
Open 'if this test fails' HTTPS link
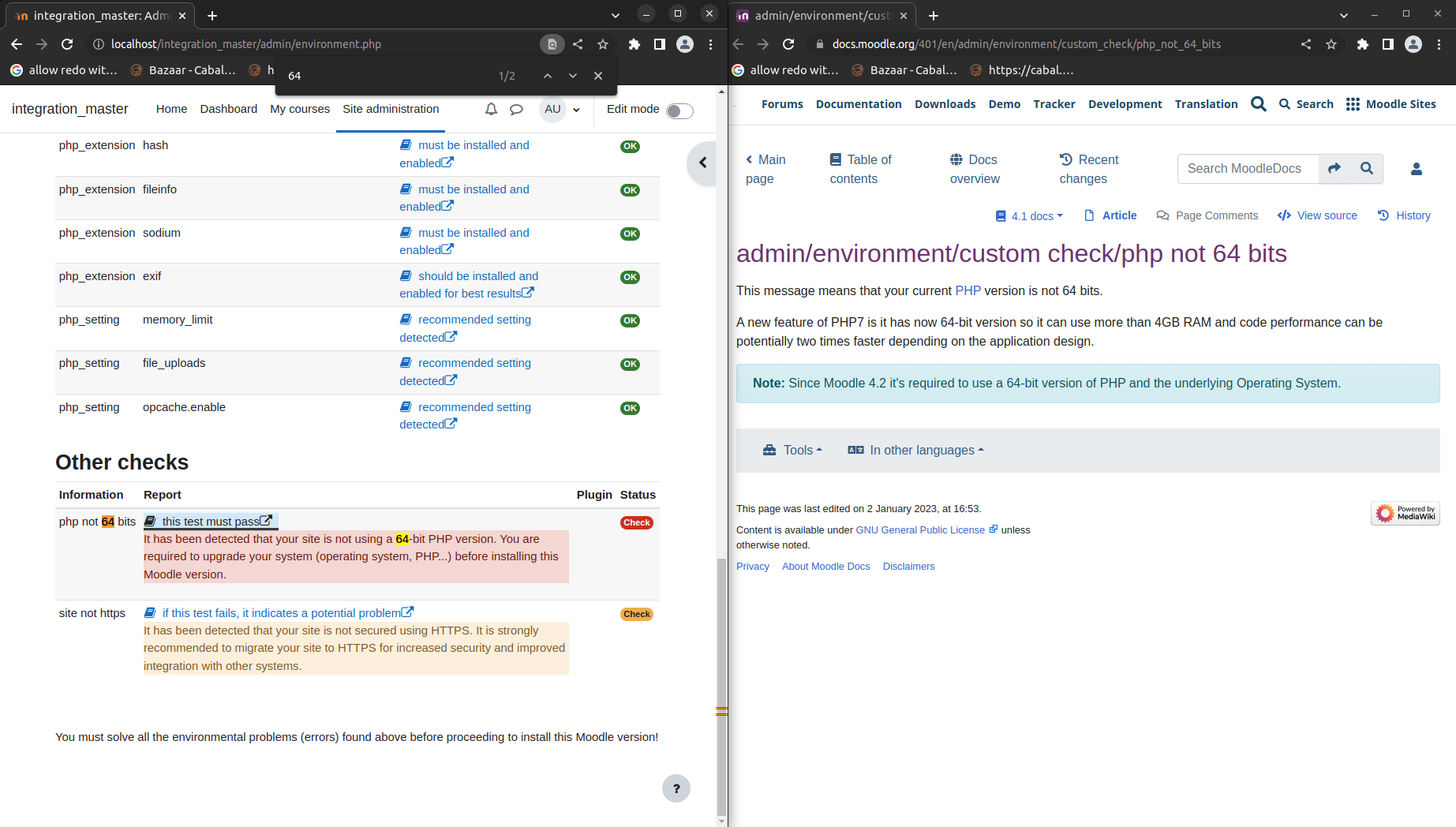pos(279,613)
